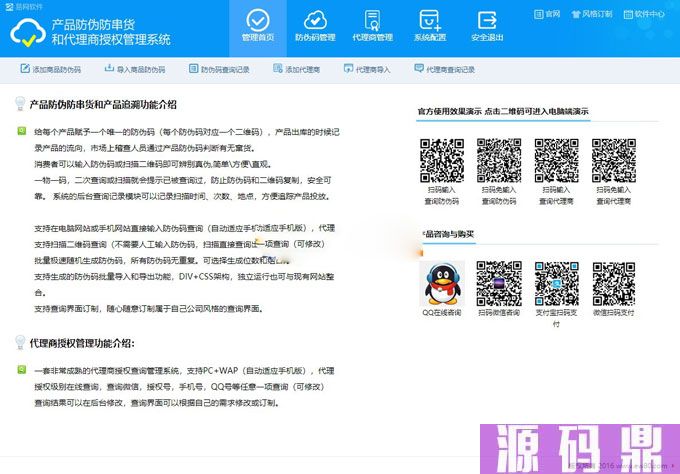Click 微信扫码支付 QR code
Screen dimensions: 680x474
coord(614,284)
